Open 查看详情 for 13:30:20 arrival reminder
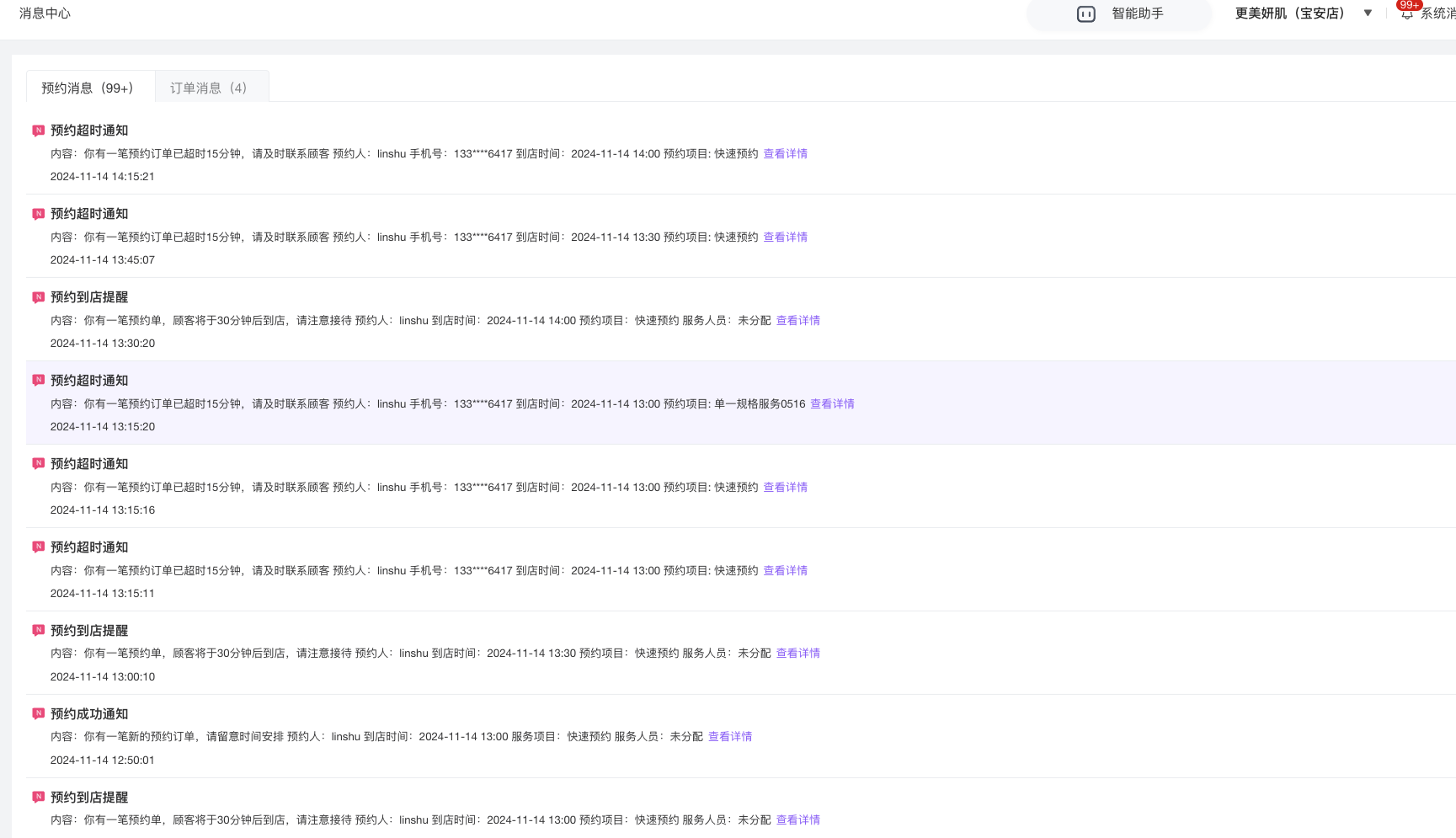The width and height of the screenshot is (1456, 838). click(797, 321)
